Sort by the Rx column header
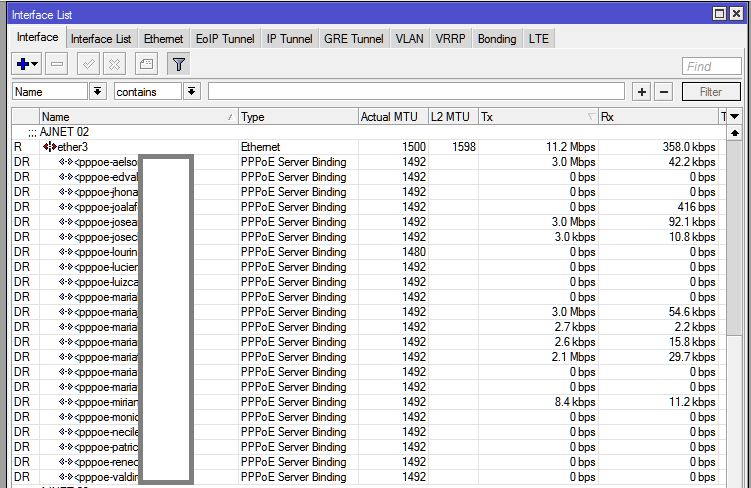Screen dimensions: 751x488 tap(659, 116)
